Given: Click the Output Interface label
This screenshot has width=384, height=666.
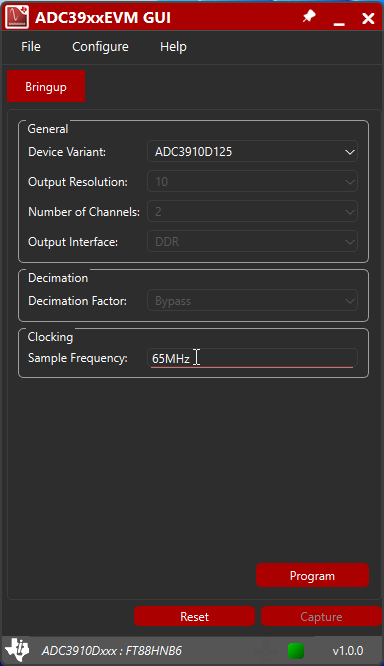Looking at the screenshot, I should 73,242.
